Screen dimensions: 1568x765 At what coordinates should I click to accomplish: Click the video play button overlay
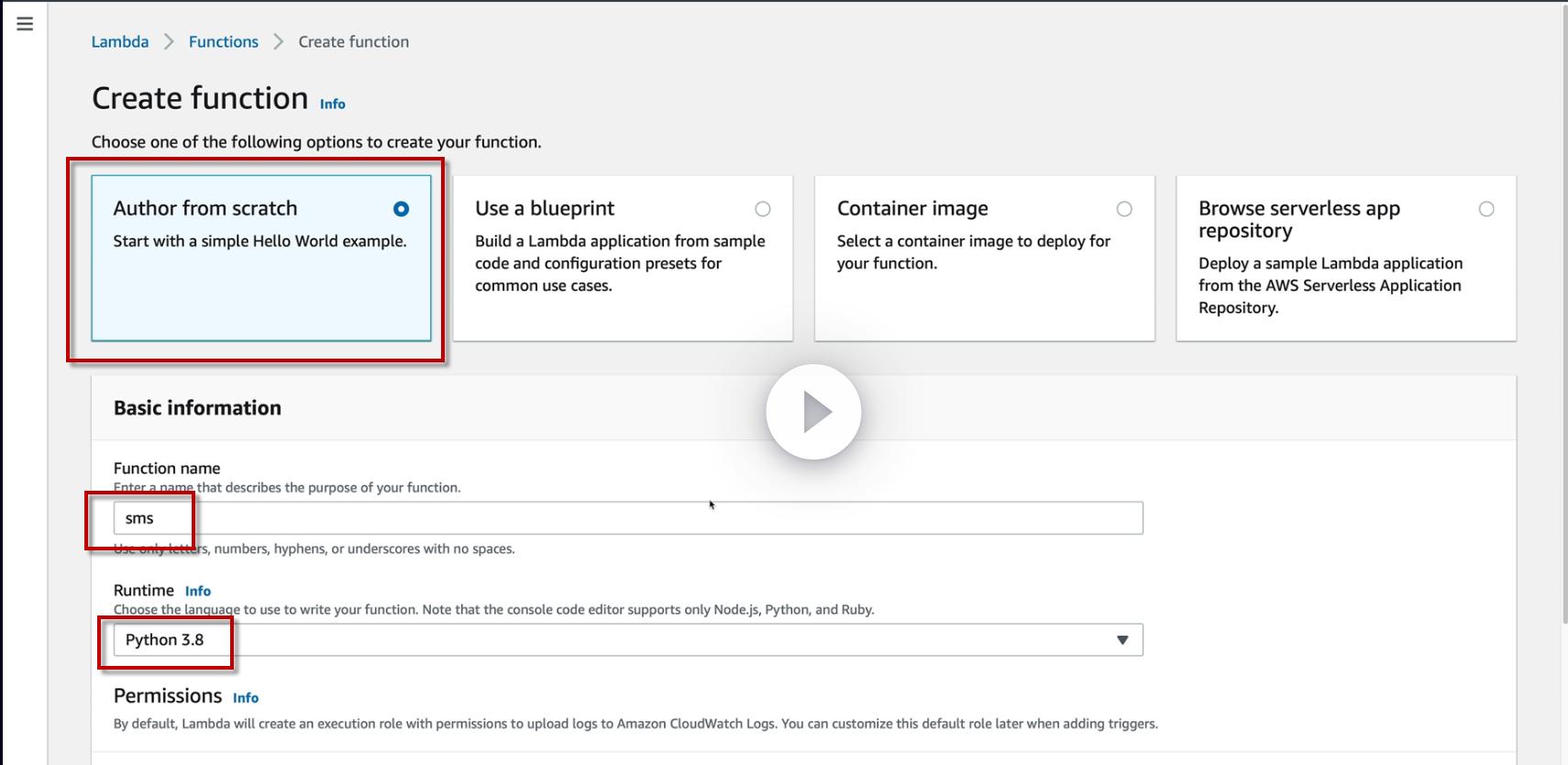813,412
